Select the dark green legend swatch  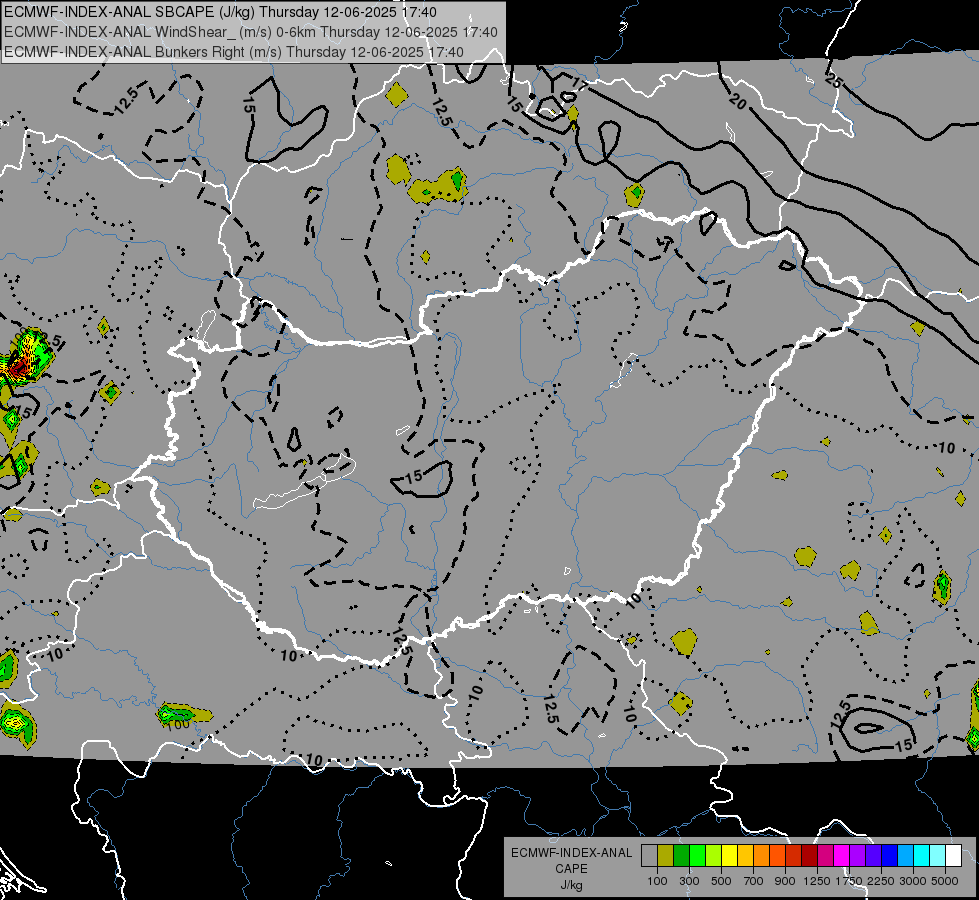click(x=681, y=856)
